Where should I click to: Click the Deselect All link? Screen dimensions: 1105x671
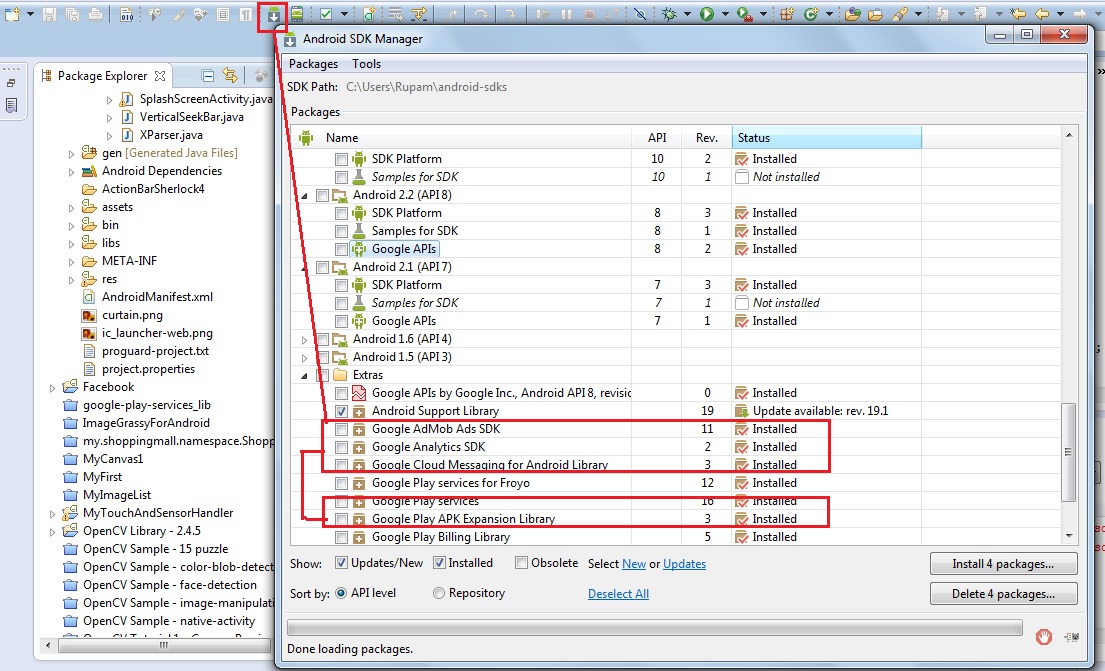[x=618, y=593]
